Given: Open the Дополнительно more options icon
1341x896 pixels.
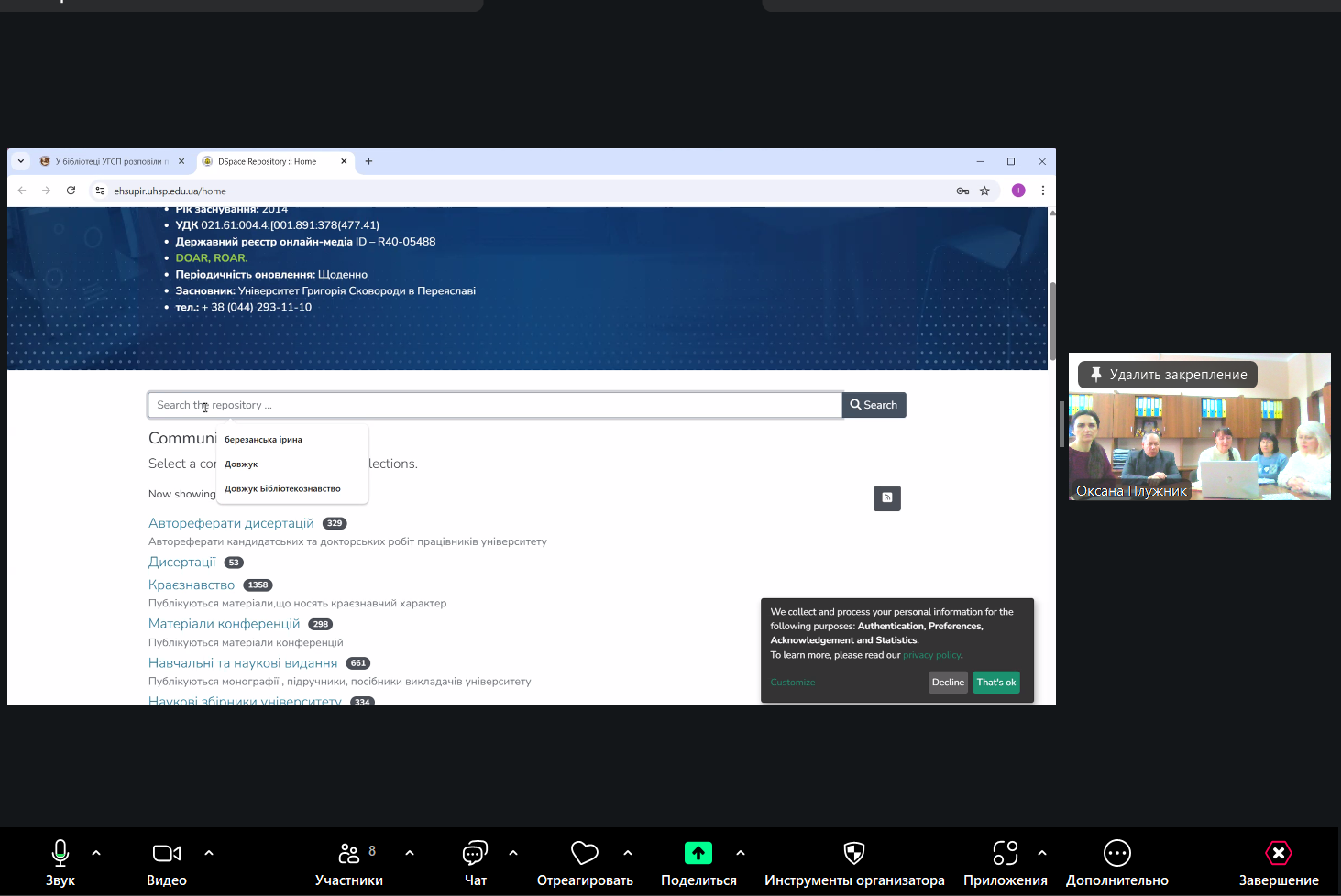Looking at the screenshot, I should (1116, 854).
